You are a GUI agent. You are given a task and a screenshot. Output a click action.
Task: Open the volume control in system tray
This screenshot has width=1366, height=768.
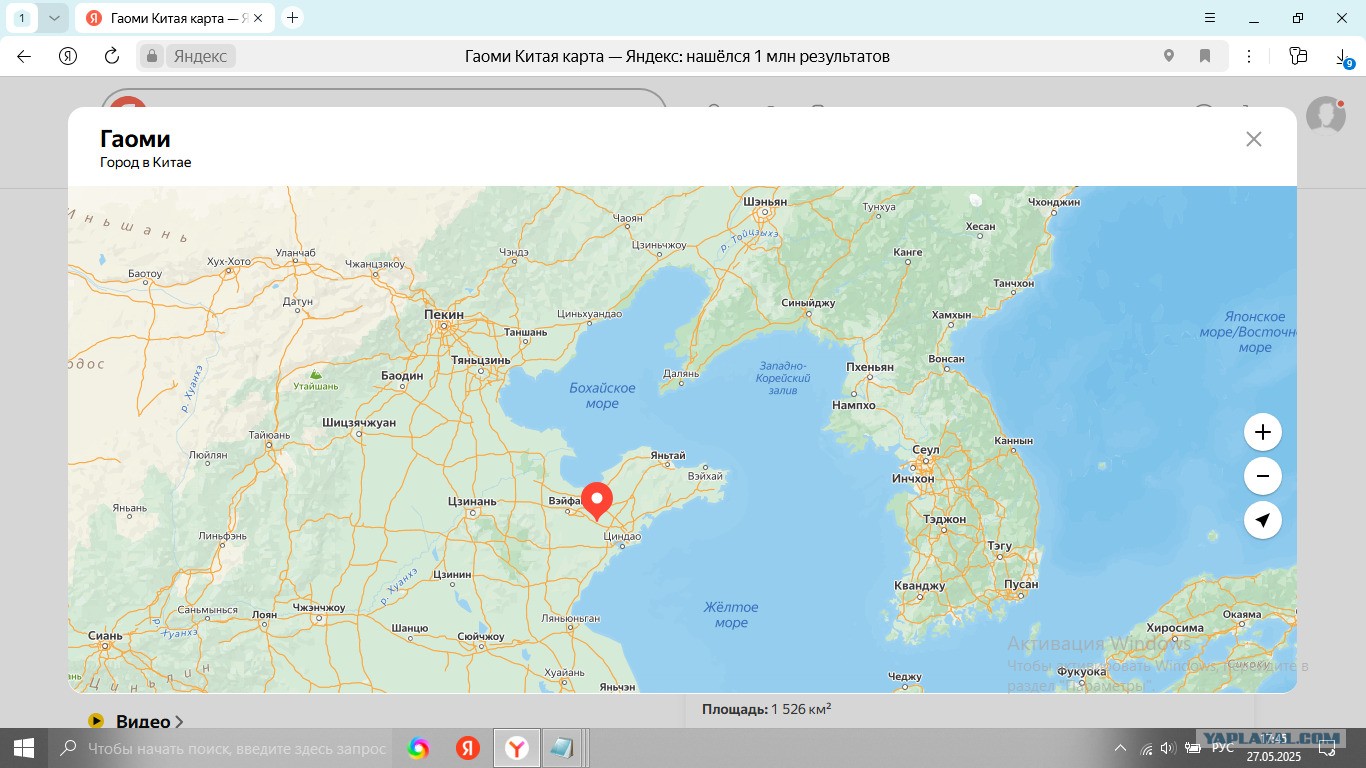1168,748
